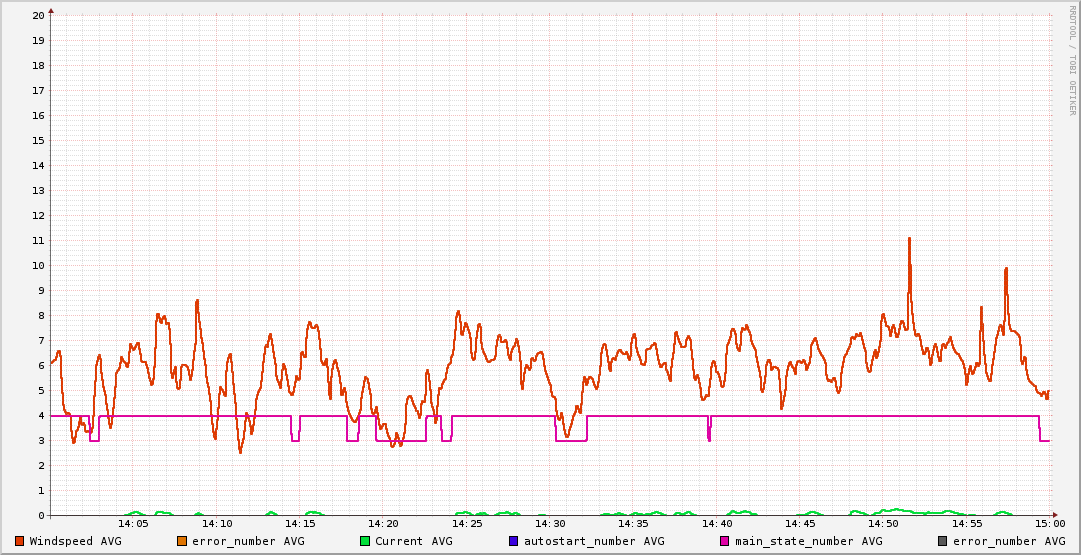1081x555 pixels.
Task: Click the 14:55 time axis label
Action: [x=968, y=524]
